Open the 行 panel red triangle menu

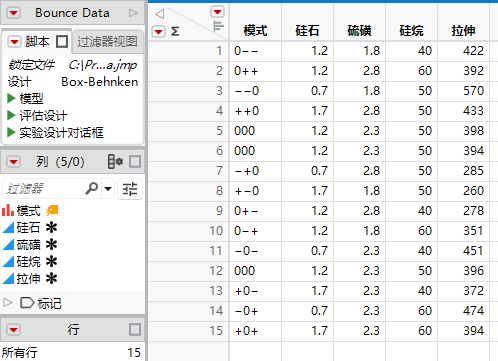[14, 330]
